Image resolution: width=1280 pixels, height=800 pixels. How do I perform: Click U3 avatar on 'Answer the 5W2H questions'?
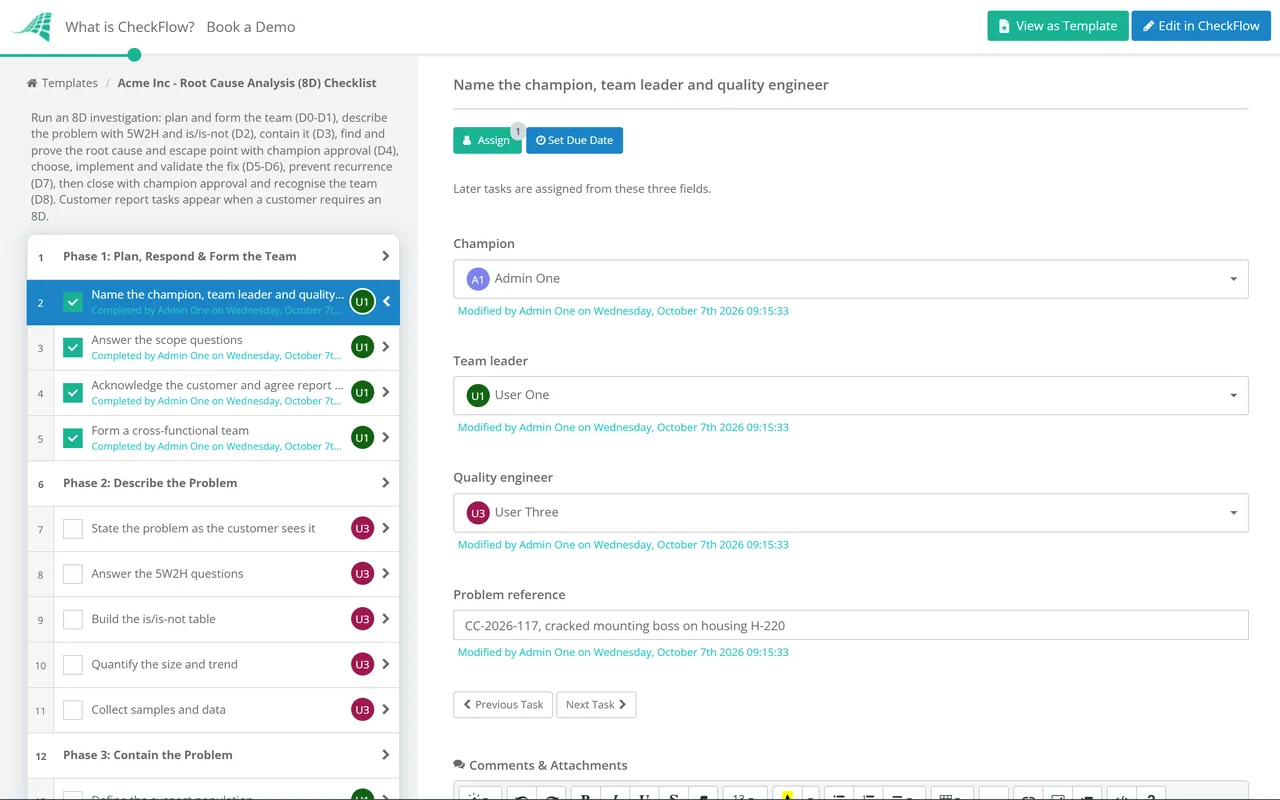[362, 574]
